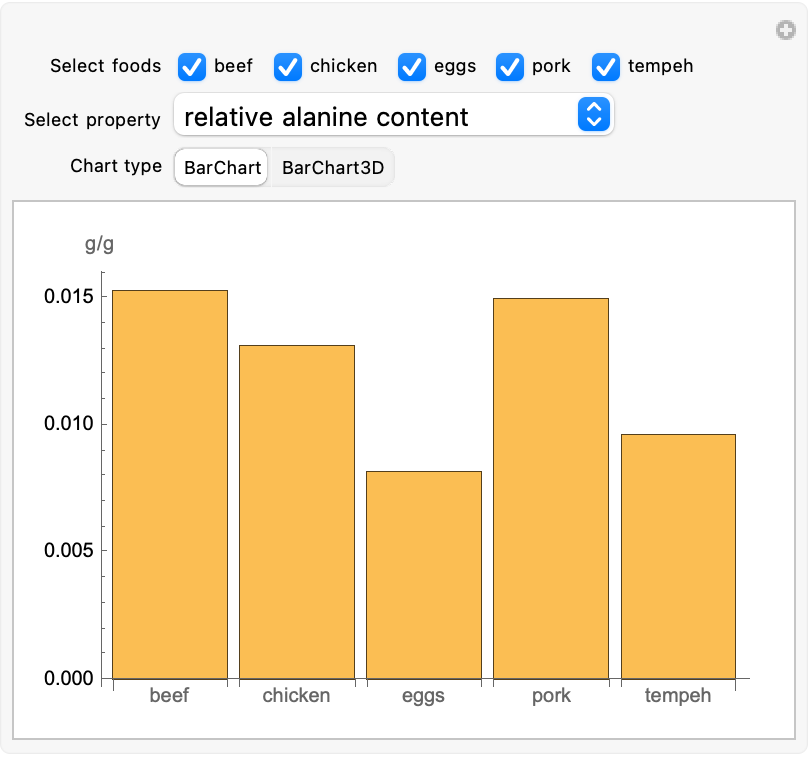
Task: Switch to BarChart3D chart type
Action: (332, 168)
